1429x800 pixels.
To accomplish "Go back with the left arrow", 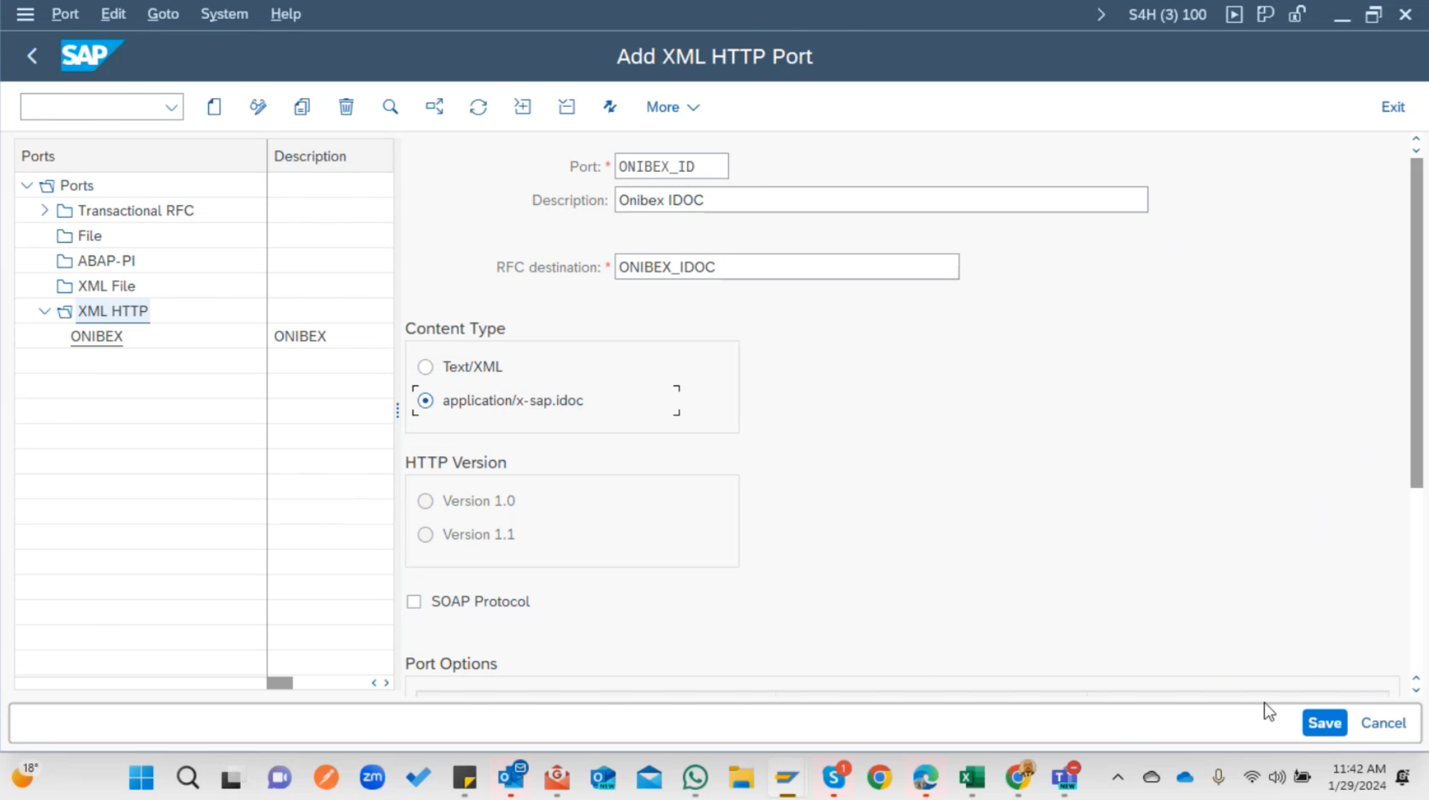I will click(32, 56).
